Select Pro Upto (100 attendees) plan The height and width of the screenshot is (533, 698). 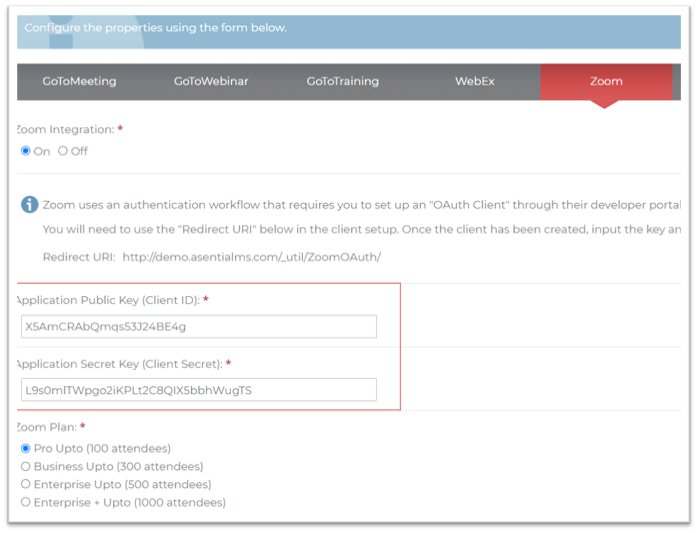point(26,448)
